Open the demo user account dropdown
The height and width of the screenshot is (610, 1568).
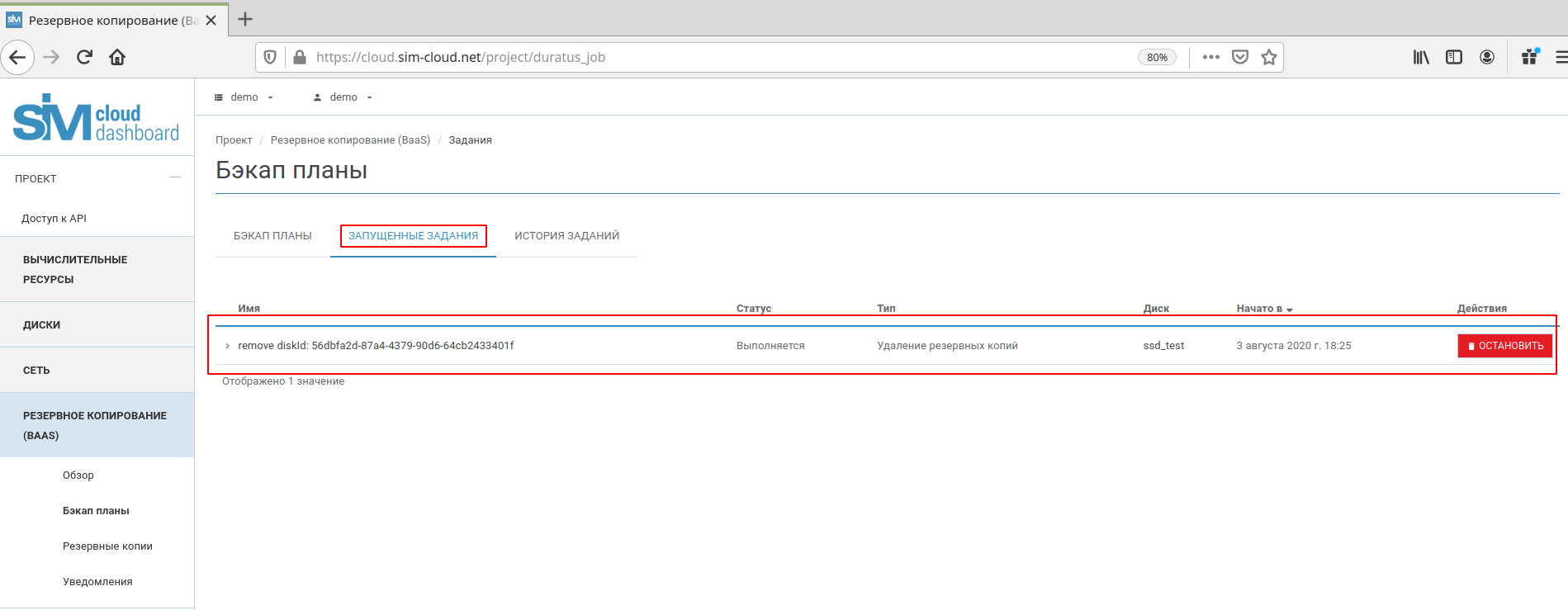[343, 97]
